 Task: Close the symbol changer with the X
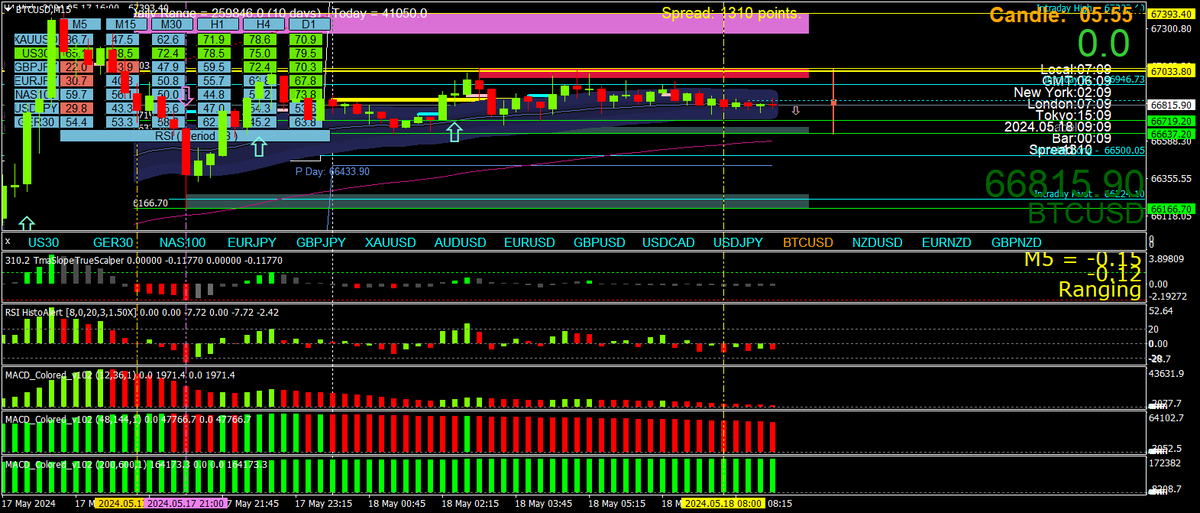[x=8, y=242]
